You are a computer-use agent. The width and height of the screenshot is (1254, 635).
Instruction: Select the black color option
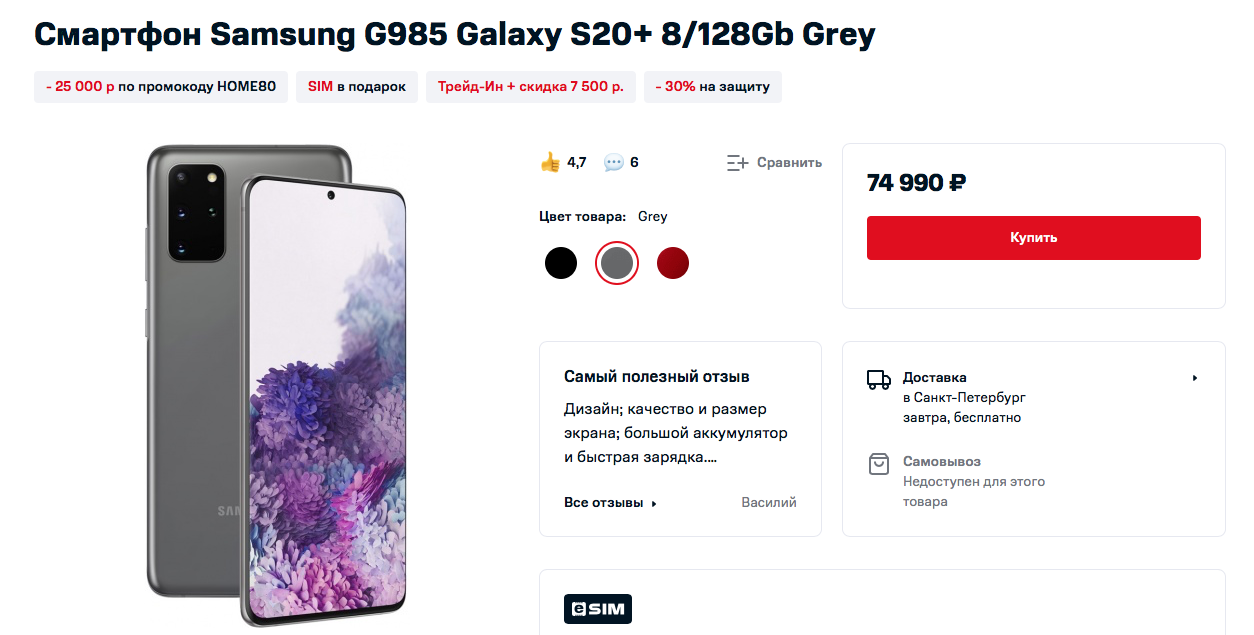pos(561,263)
